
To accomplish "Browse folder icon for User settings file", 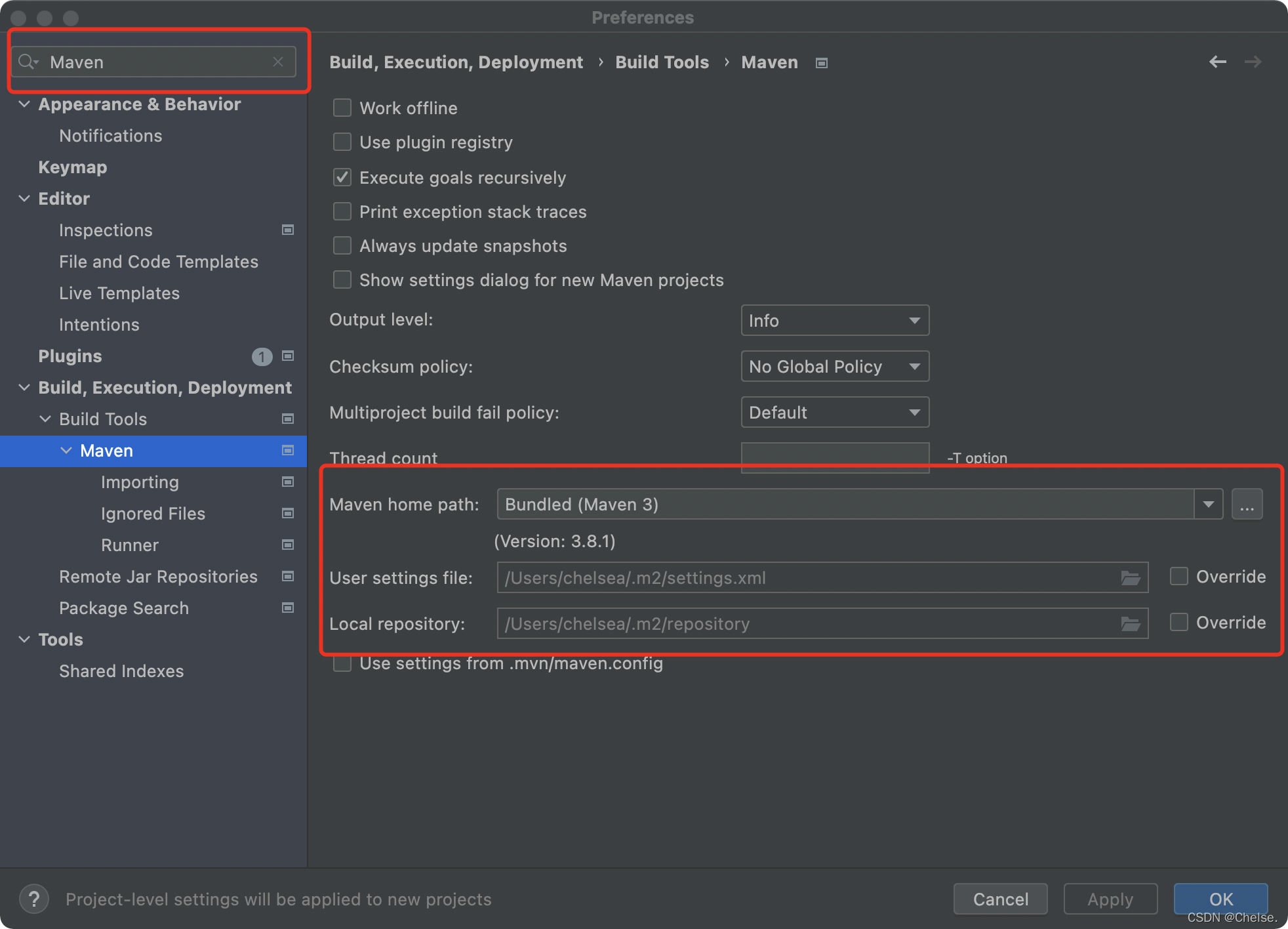I will [x=1130, y=578].
